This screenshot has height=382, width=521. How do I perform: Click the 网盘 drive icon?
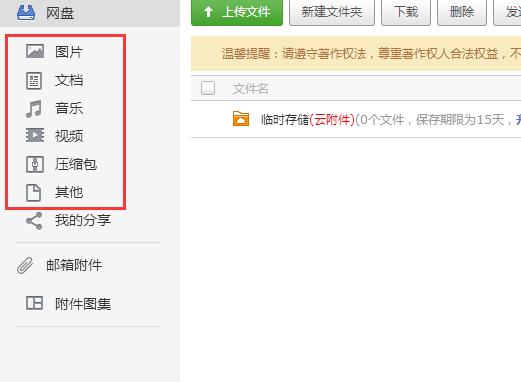[x=26, y=13]
